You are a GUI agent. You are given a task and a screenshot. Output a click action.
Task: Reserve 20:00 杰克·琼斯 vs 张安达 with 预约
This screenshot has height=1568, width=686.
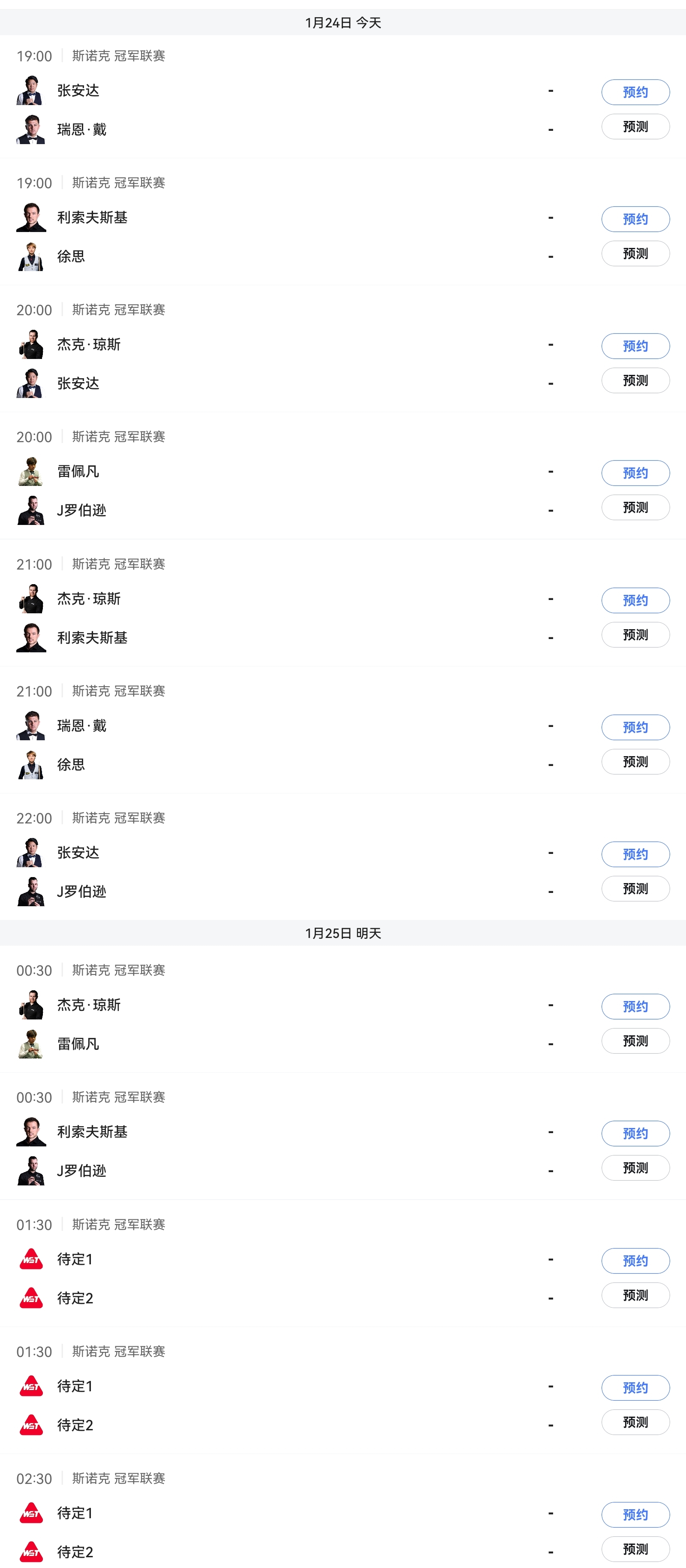635,347
